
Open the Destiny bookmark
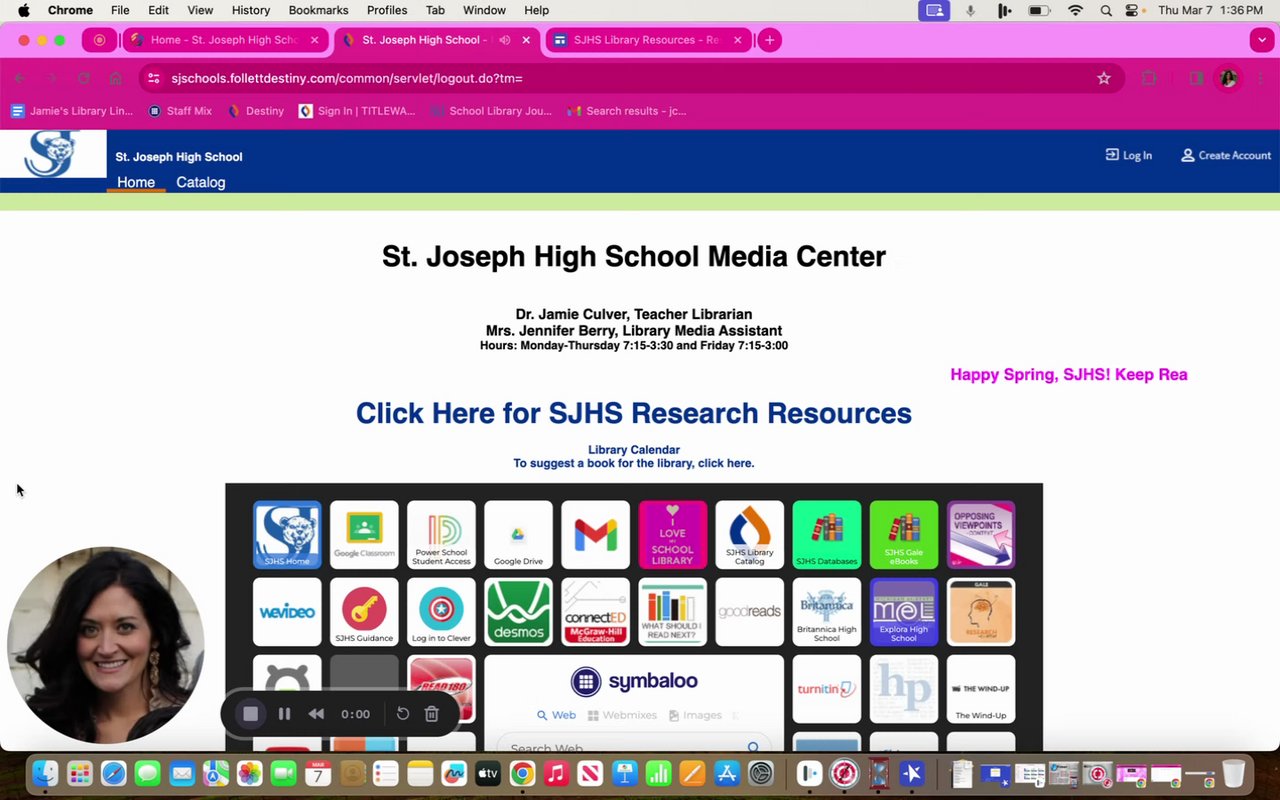[x=256, y=111]
